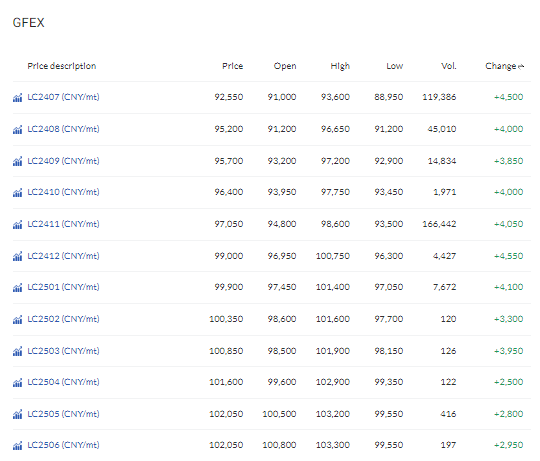This screenshot has width=540, height=461.
Task: Open chart icon for LC2407 row
Action: 18,98
